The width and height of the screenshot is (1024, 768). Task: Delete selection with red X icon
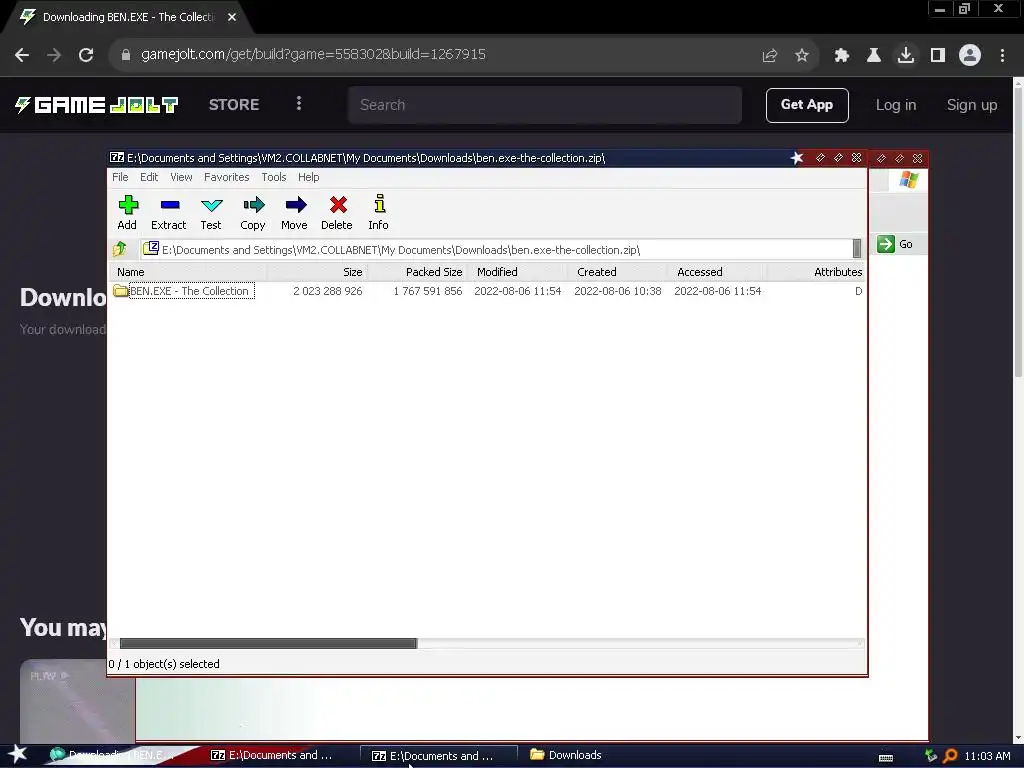click(337, 213)
